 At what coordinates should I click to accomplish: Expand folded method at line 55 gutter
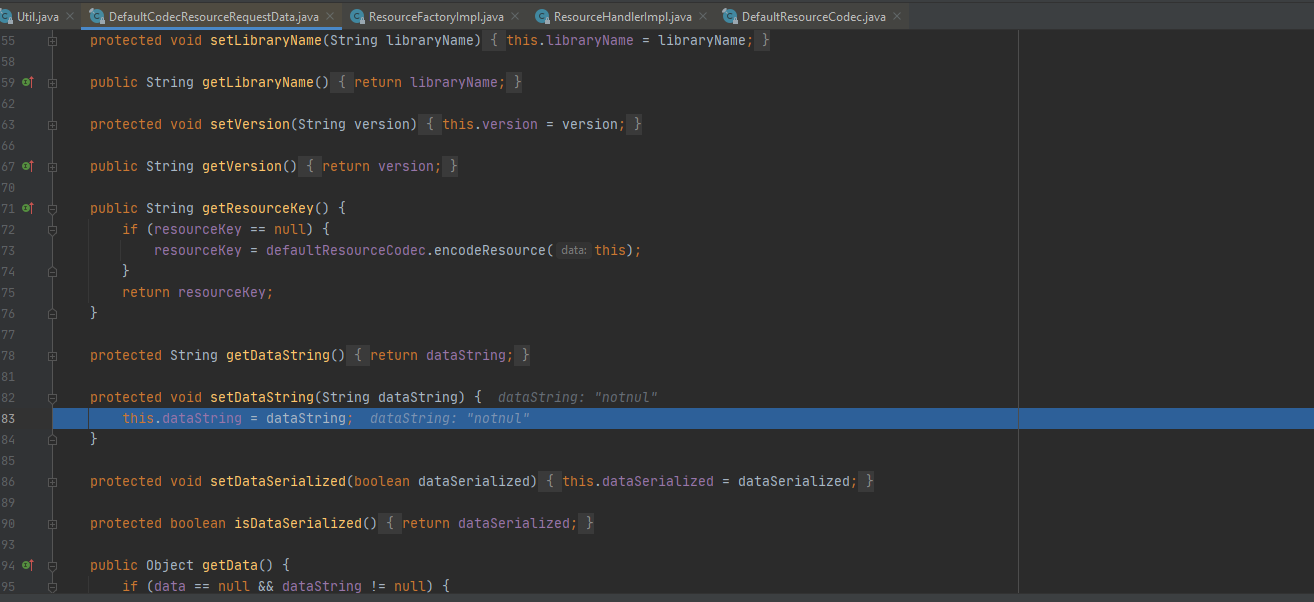[52, 40]
